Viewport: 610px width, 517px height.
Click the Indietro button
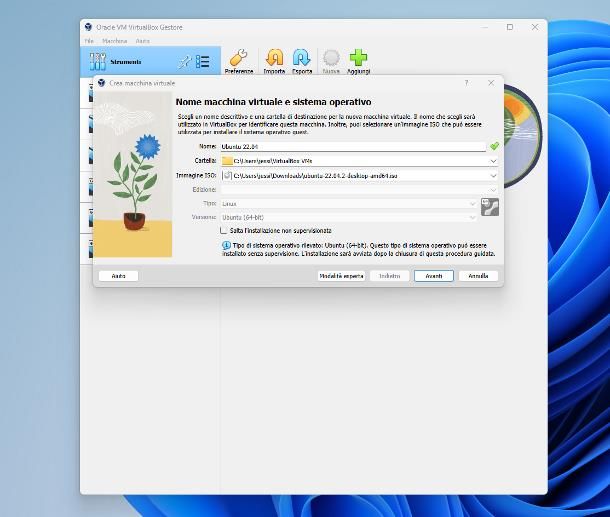pos(389,276)
